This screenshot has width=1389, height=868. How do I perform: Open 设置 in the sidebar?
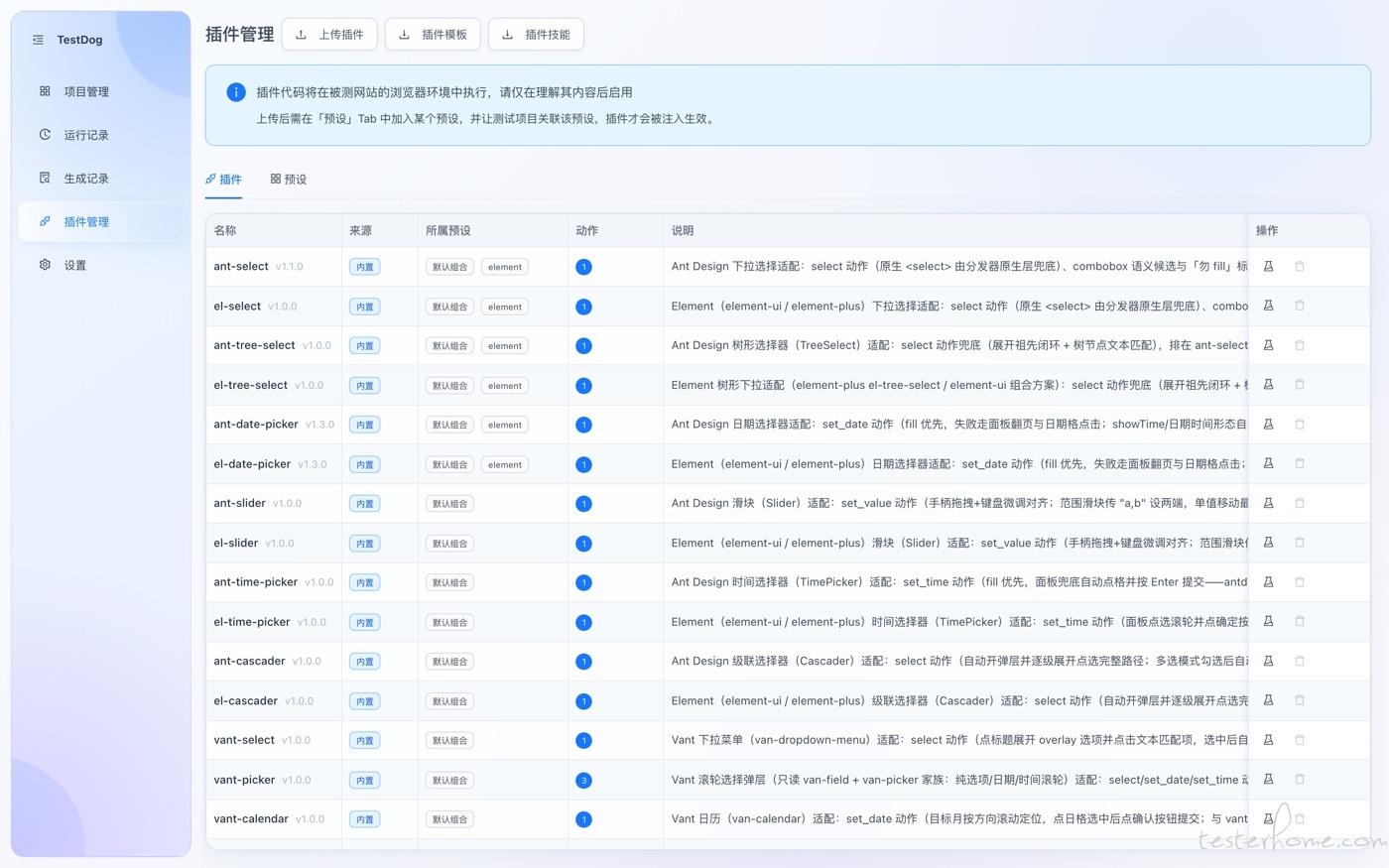point(100,265)
